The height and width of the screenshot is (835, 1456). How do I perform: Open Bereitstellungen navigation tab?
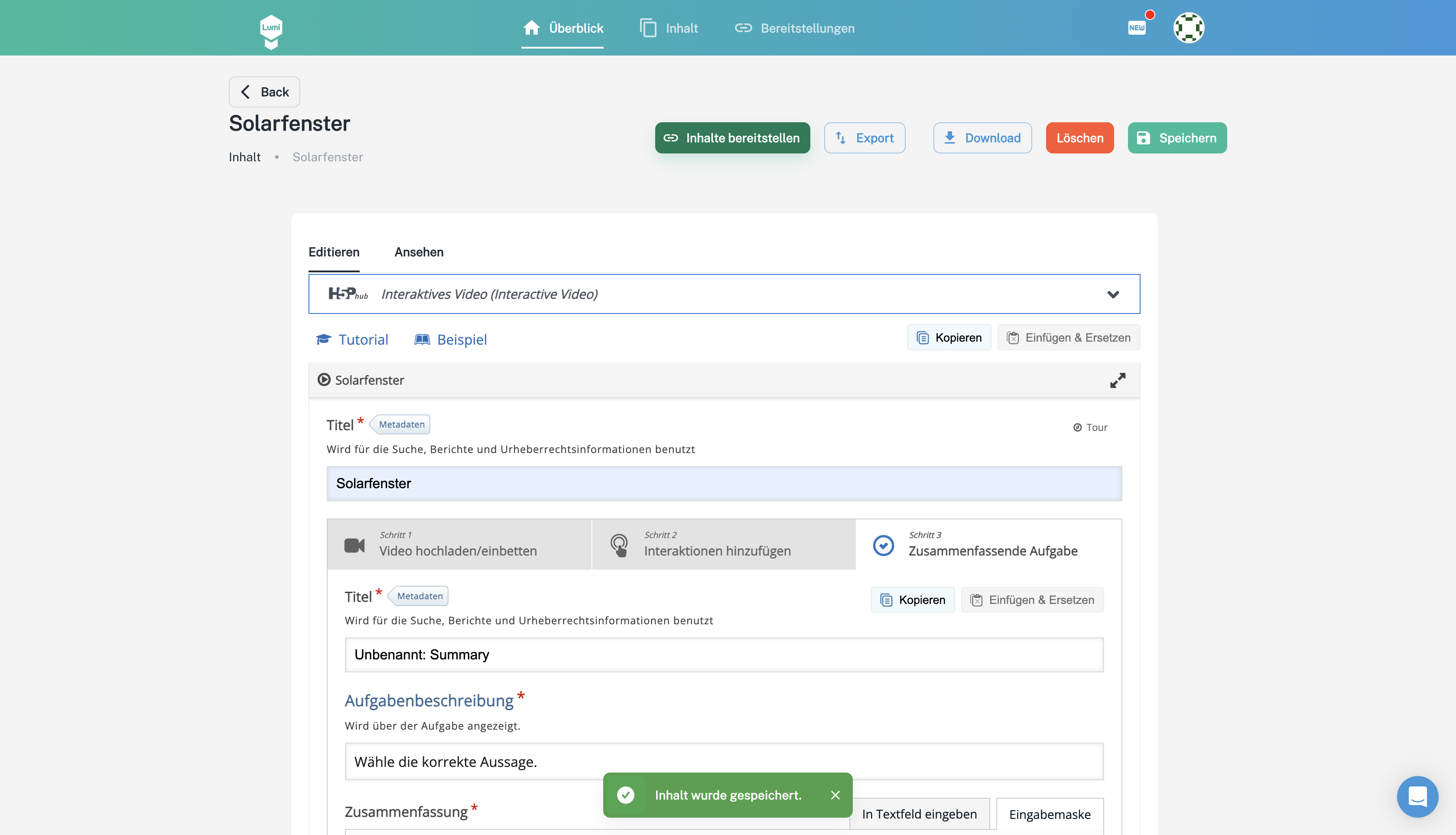(x=794, y=28)
